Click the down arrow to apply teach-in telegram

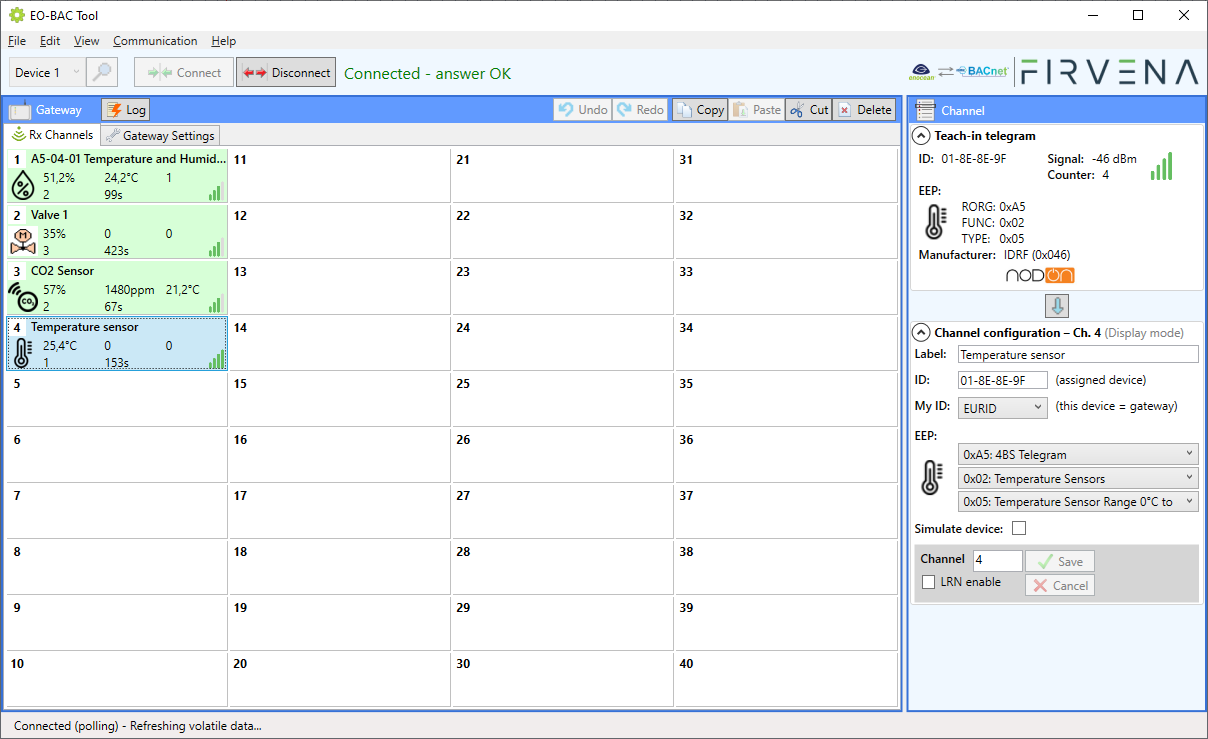pos(1057,306)
